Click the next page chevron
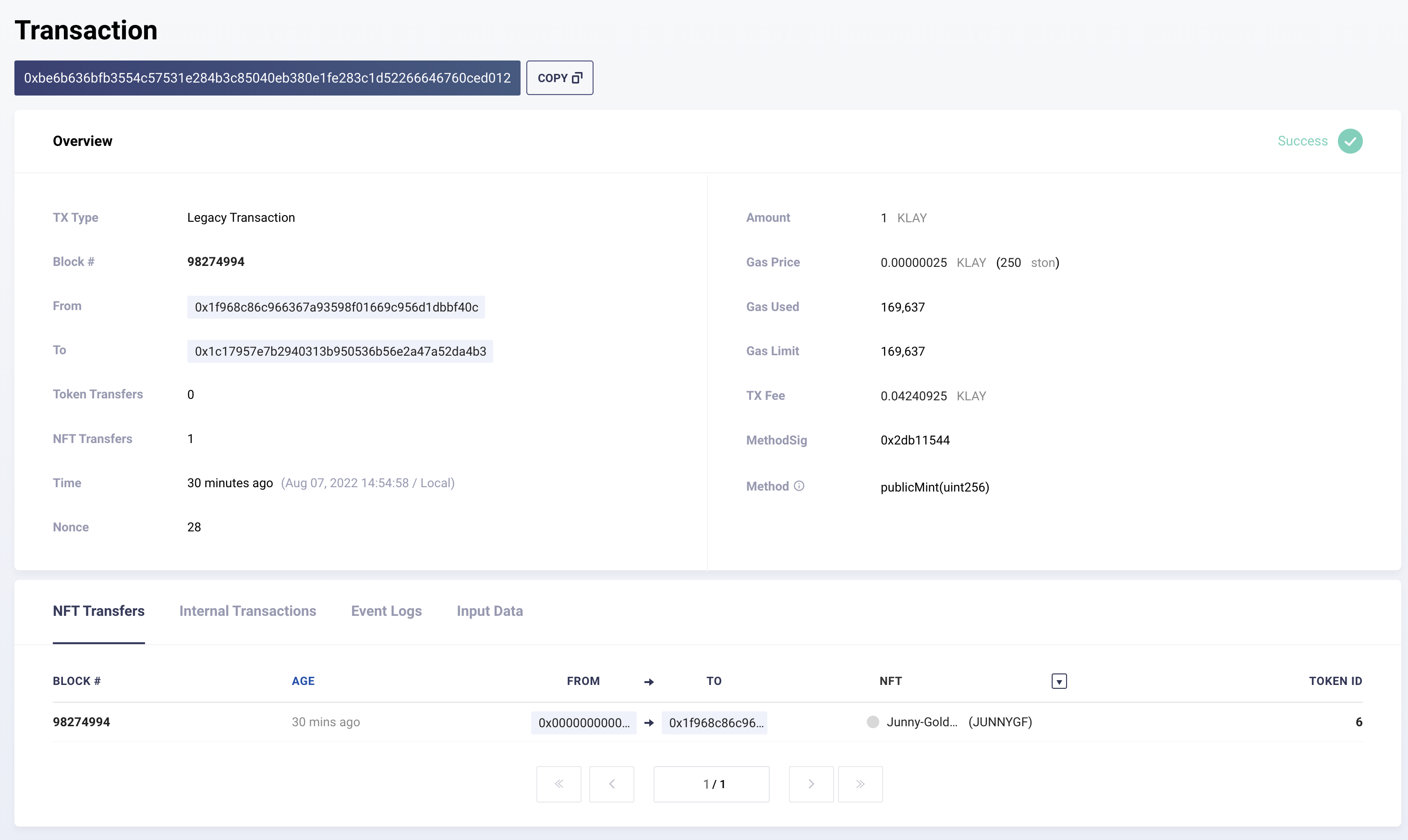This screenshot has width=1408, height=840. [811, 784]
